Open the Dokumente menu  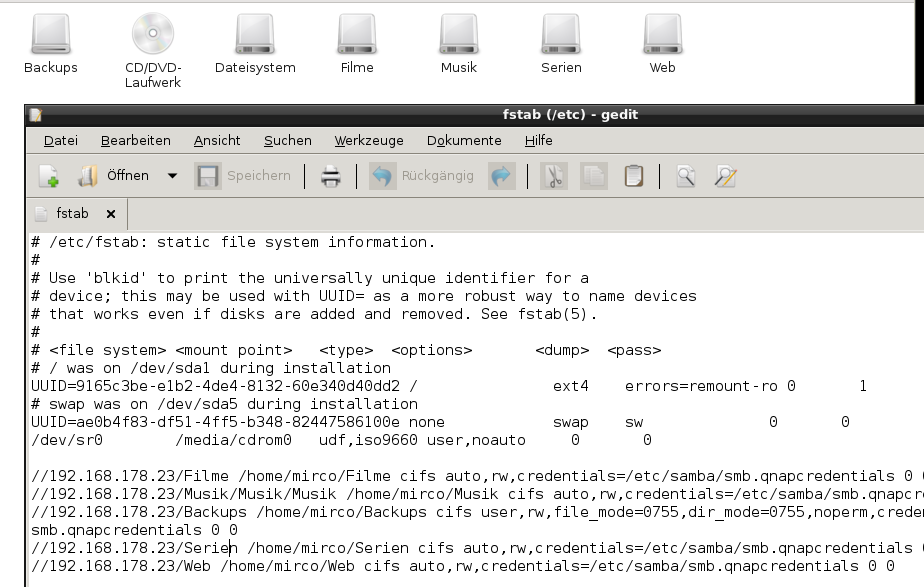tap(464, 140)
